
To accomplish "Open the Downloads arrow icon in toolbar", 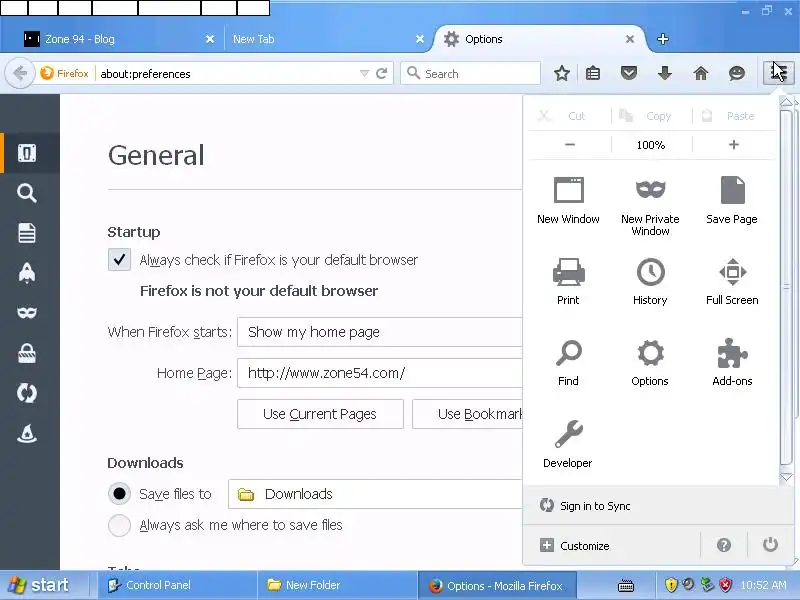I will (664, 73).
